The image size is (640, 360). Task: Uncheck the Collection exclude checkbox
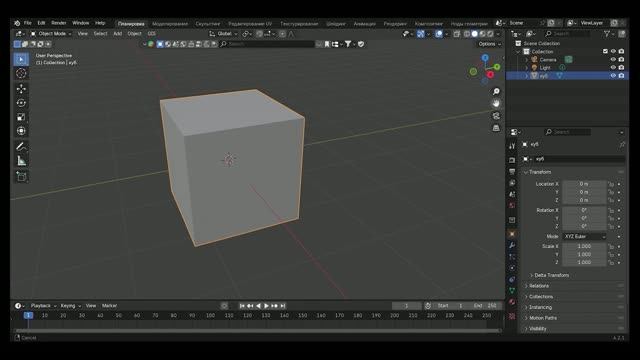coord(605,51)
